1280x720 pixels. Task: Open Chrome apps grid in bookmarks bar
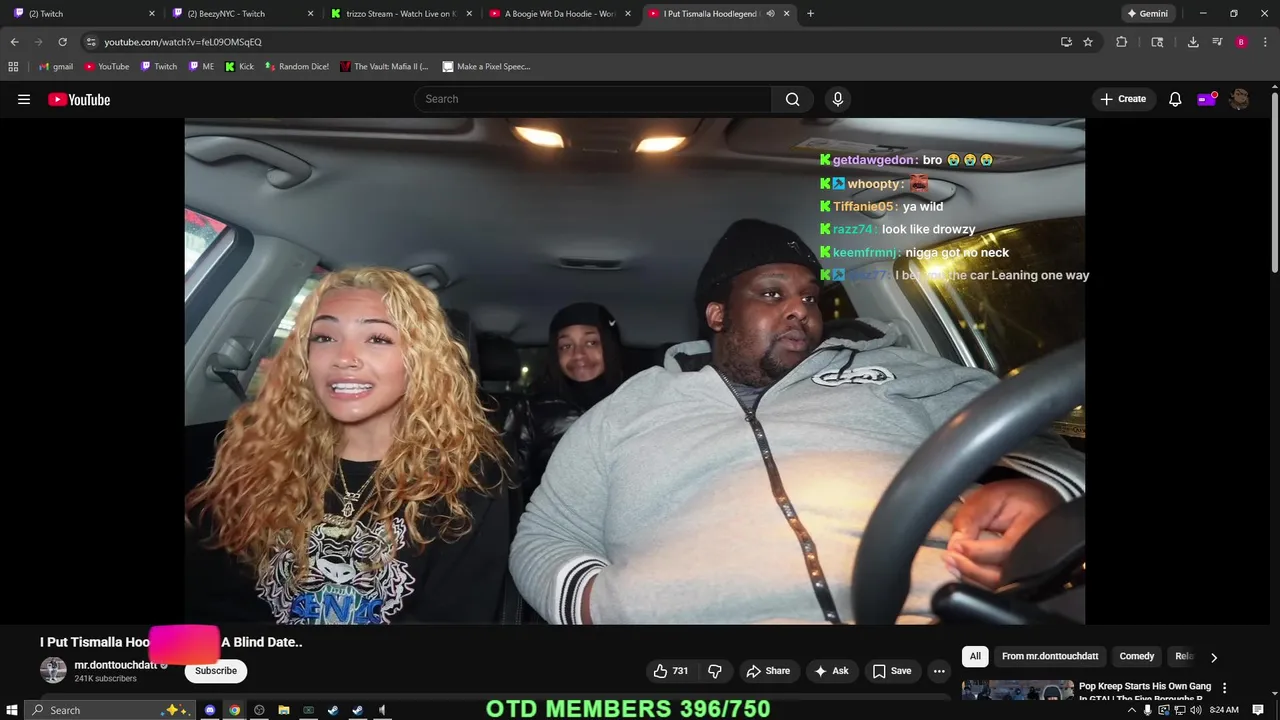coord(13,67)
